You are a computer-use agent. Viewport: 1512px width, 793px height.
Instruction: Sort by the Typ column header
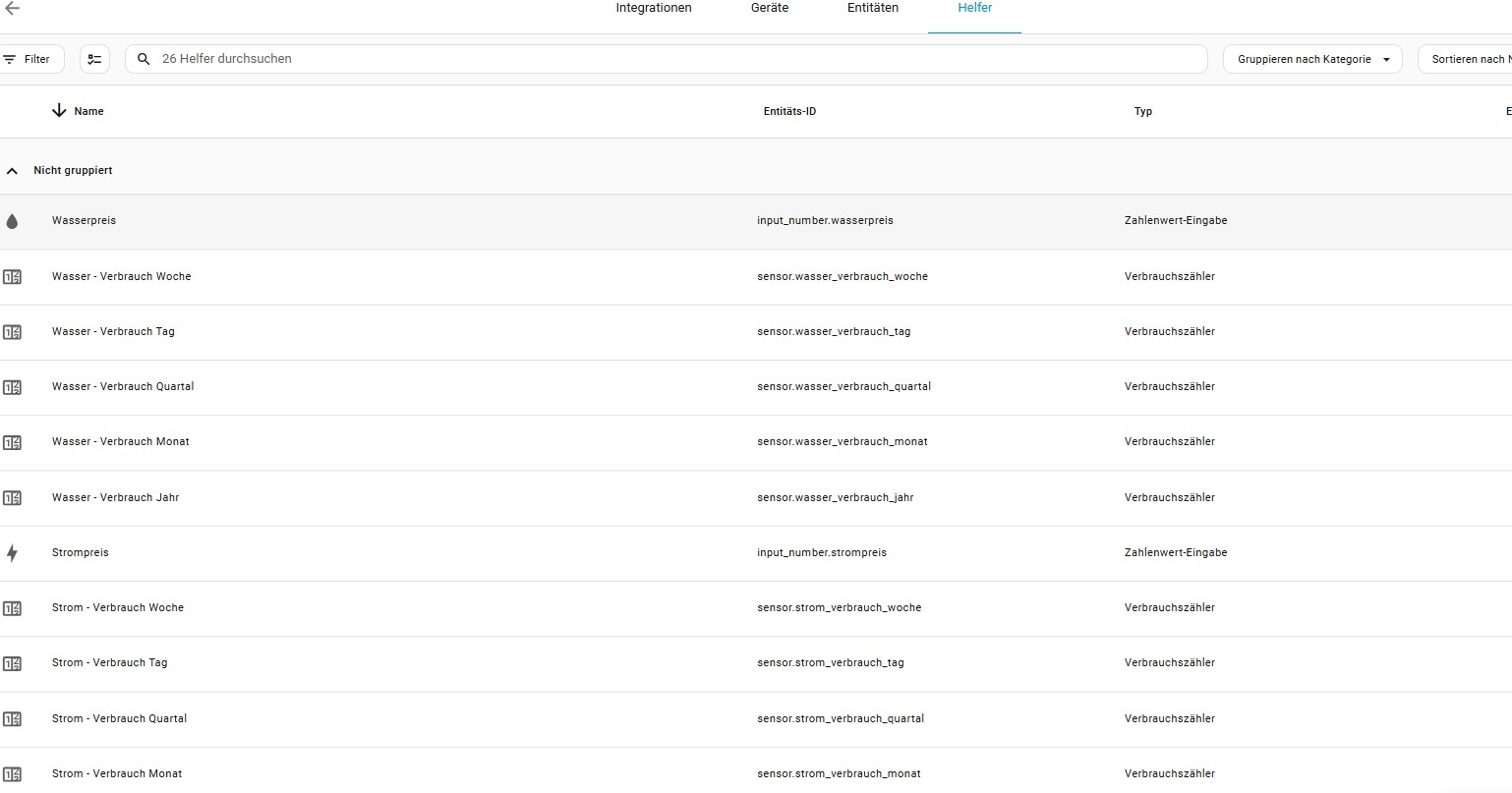[1142, 111]
